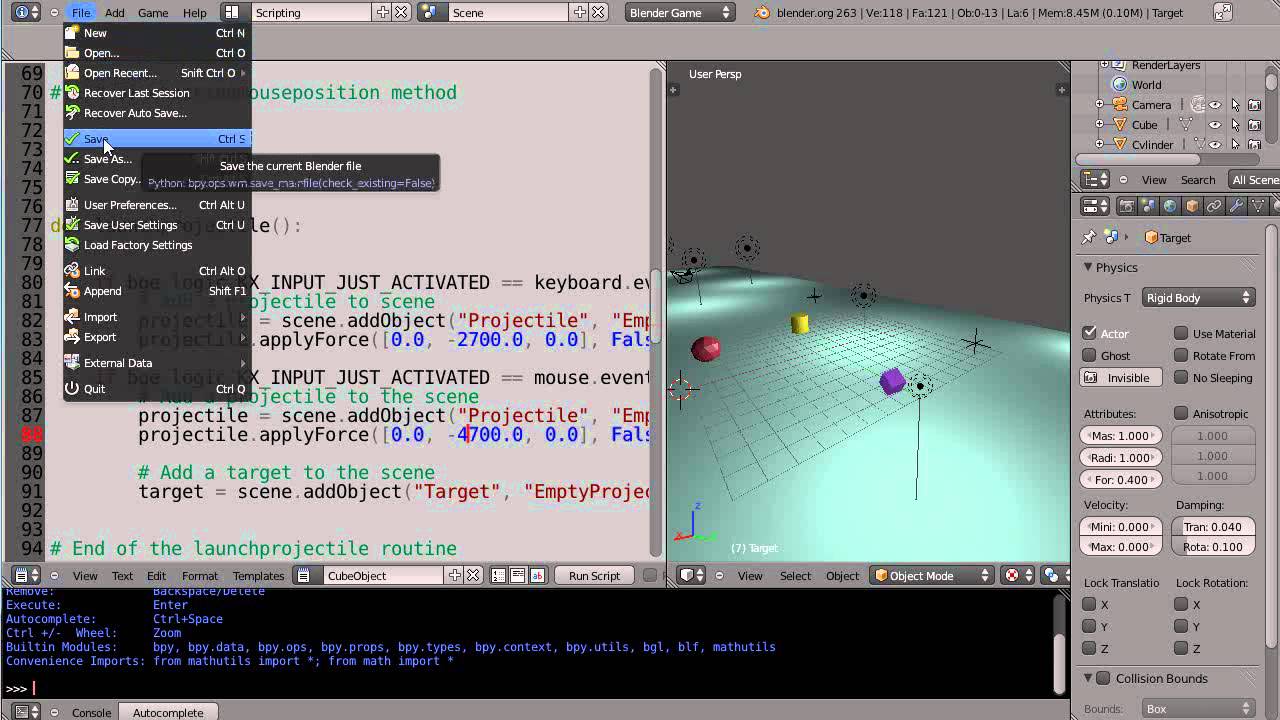Click the Render properties camera tab
Image resolution: width=1280 pixels, height=720 pixels.
click(x=1126, y=206)
